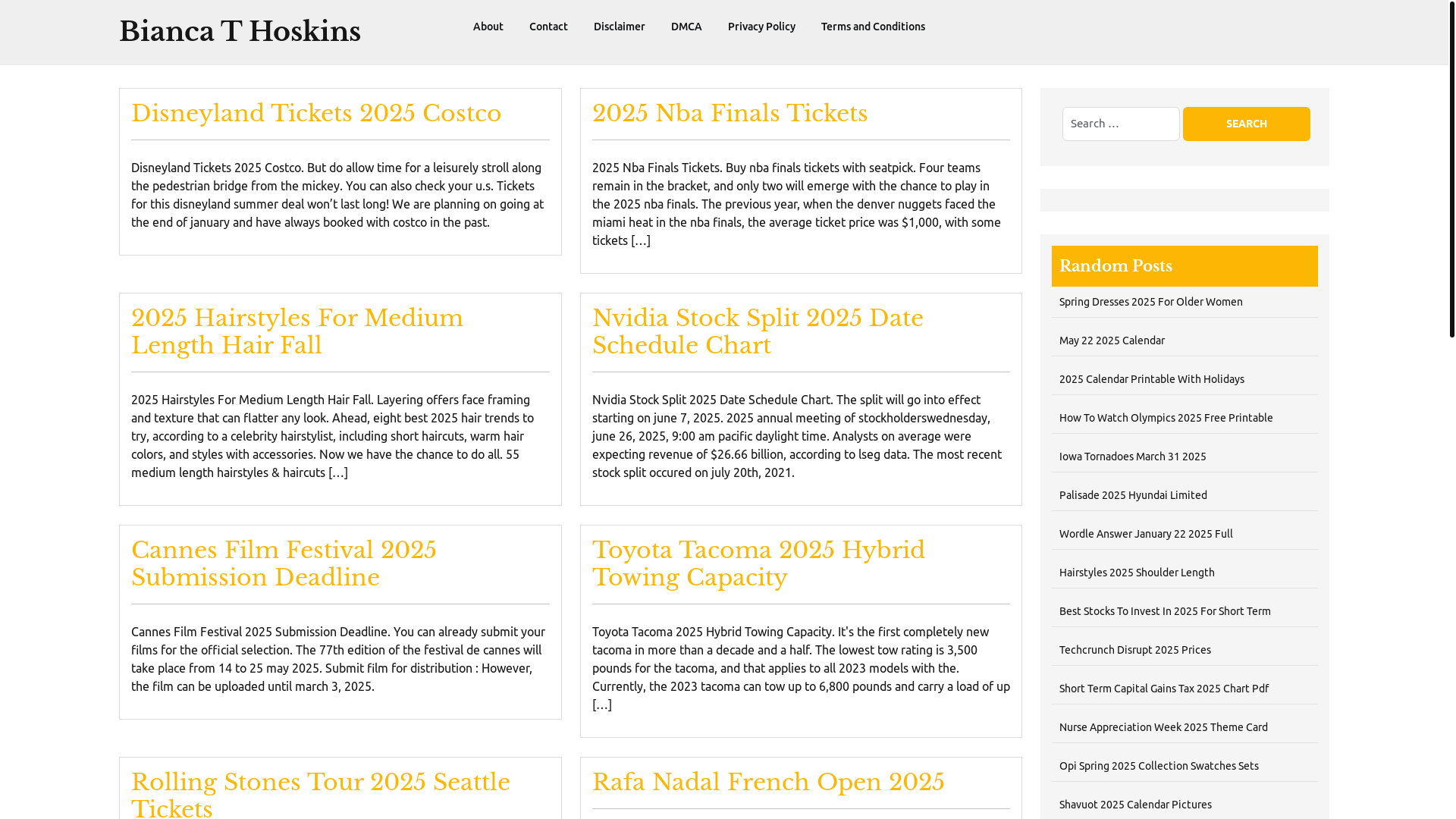Viewport: 1456px width, 819px height.
Task: Open Toyota Tacoma 2025 Hybrid Towing Capacity post
Action: tap(758, 563)
